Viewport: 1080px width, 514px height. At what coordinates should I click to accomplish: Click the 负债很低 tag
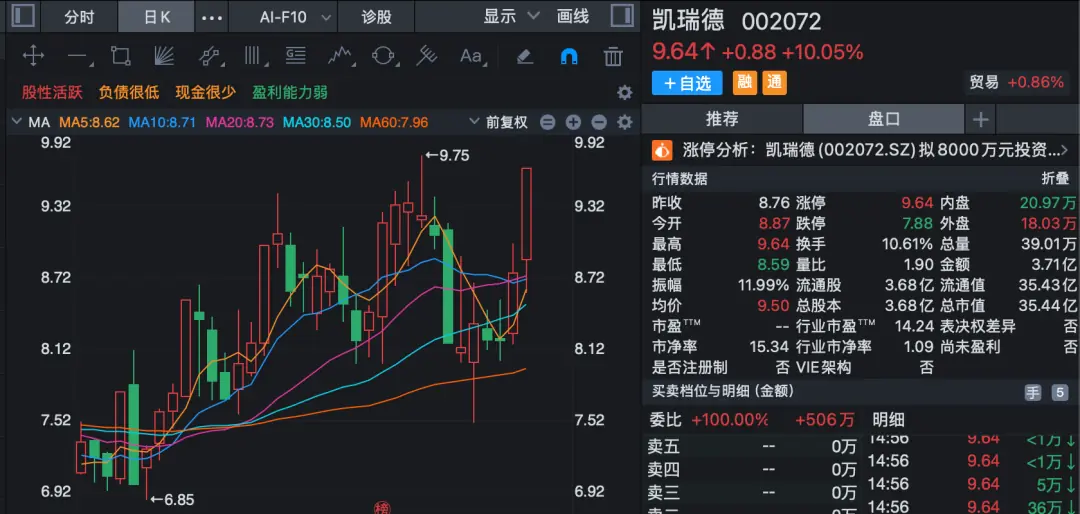(129, 92)
